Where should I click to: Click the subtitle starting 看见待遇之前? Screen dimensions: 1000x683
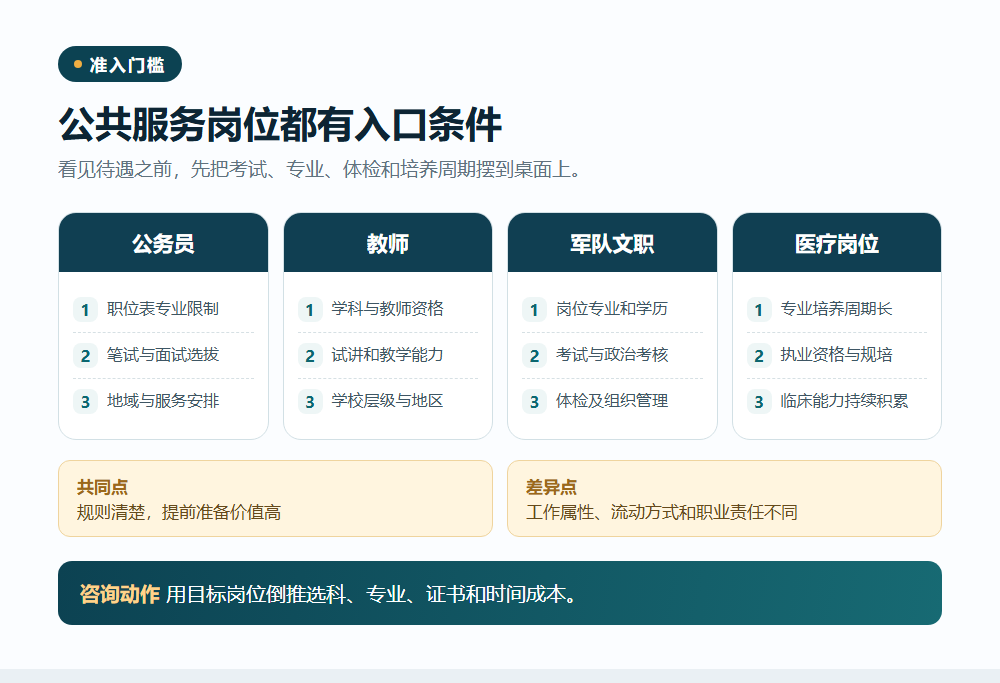tap(320, 169)
